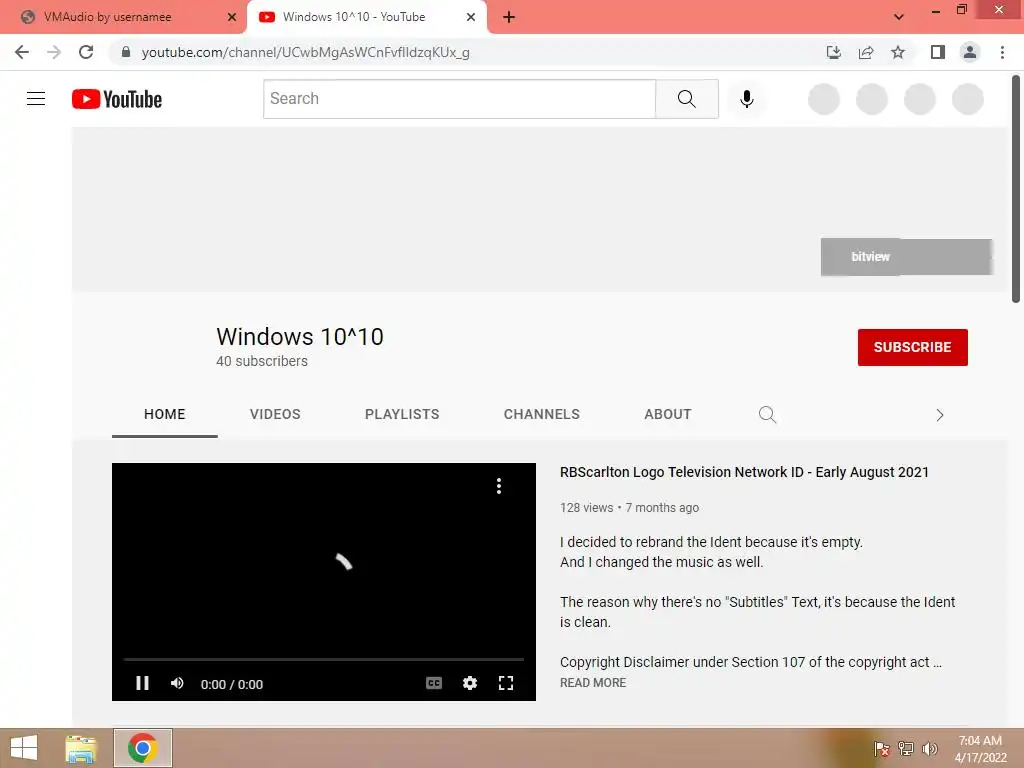Reload the YouTube page
The image size is (1024, 768).
click(x=86, y=52)
